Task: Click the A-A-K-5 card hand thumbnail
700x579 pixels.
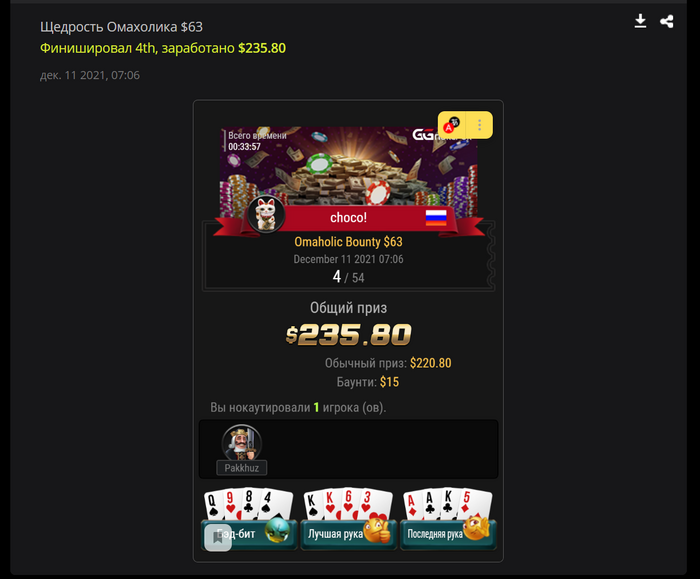Action: [448, 504]
